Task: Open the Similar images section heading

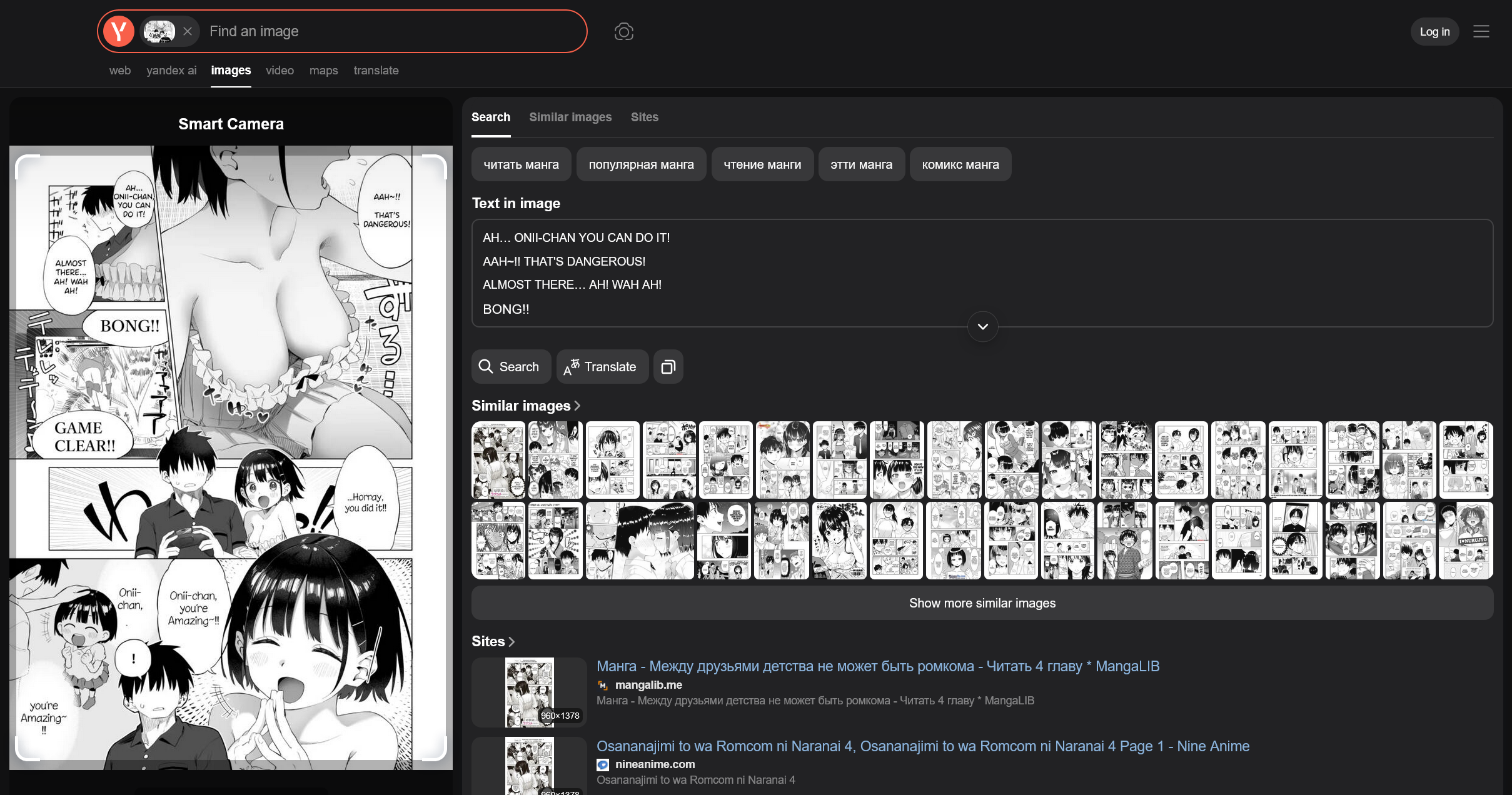Action: coord(526,406)
